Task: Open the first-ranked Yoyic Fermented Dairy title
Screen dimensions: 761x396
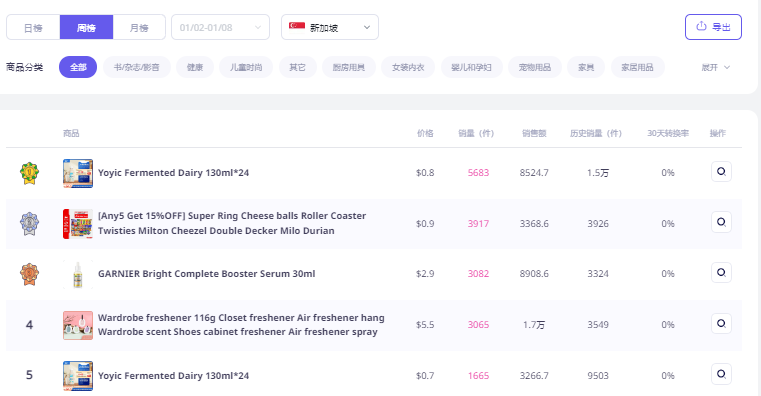Action: tap(173, 173)
